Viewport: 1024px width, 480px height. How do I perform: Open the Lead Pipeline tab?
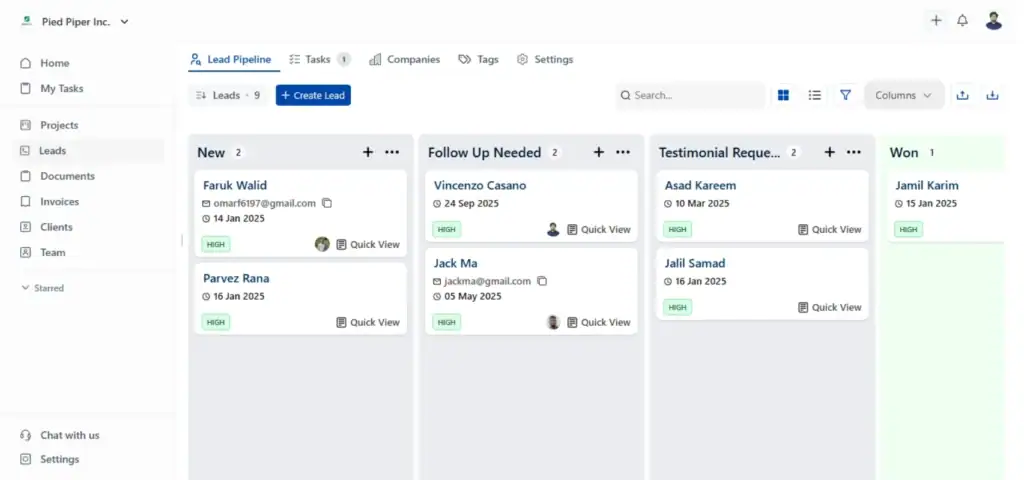(x=231, y=59)
